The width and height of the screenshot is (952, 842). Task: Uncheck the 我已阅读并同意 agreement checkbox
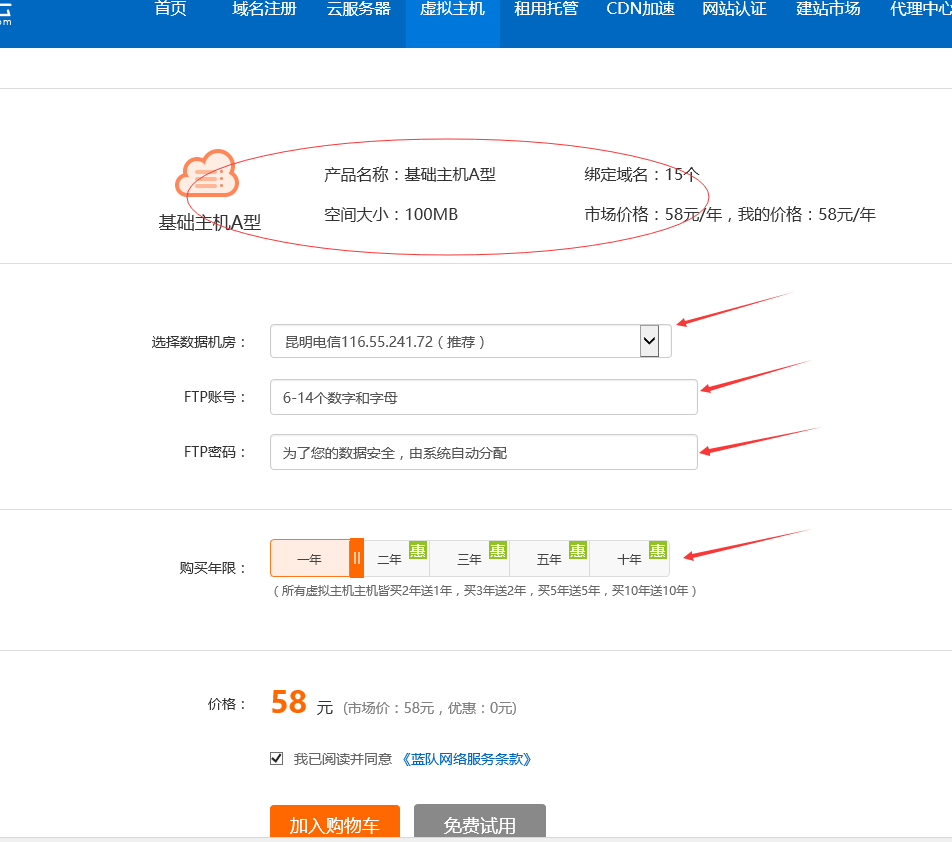pyautogui.click(x=276, y=757)
